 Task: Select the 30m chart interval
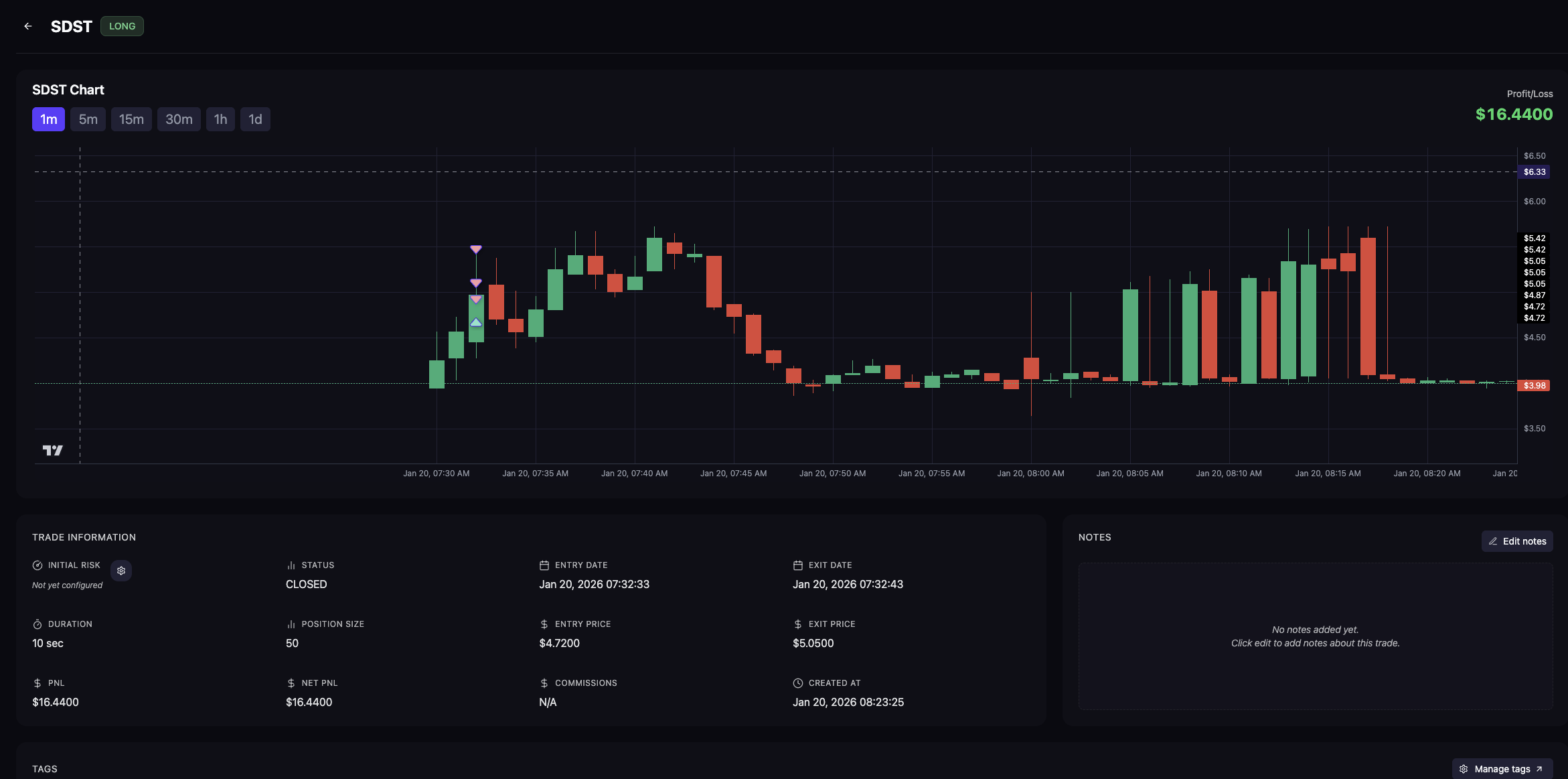[179, 119]
